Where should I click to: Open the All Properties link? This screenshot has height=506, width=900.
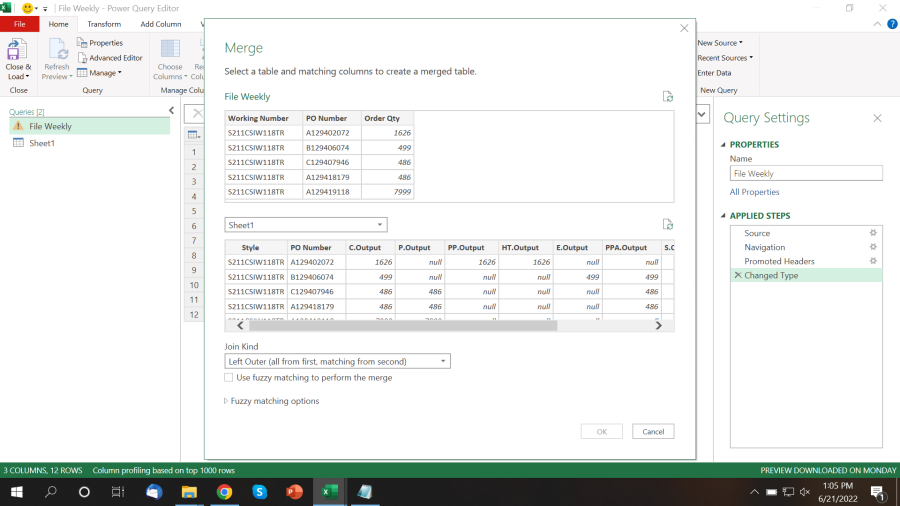(x=754, y=192)
